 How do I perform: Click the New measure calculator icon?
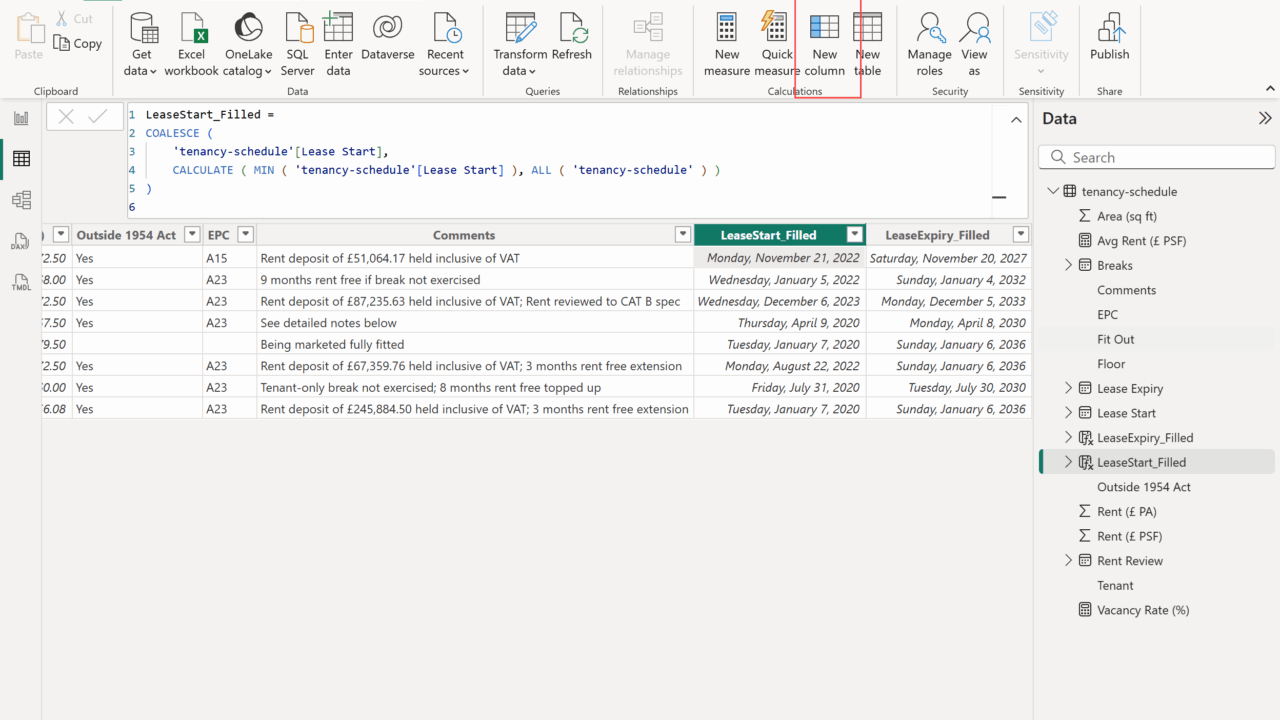coord(727,28)
